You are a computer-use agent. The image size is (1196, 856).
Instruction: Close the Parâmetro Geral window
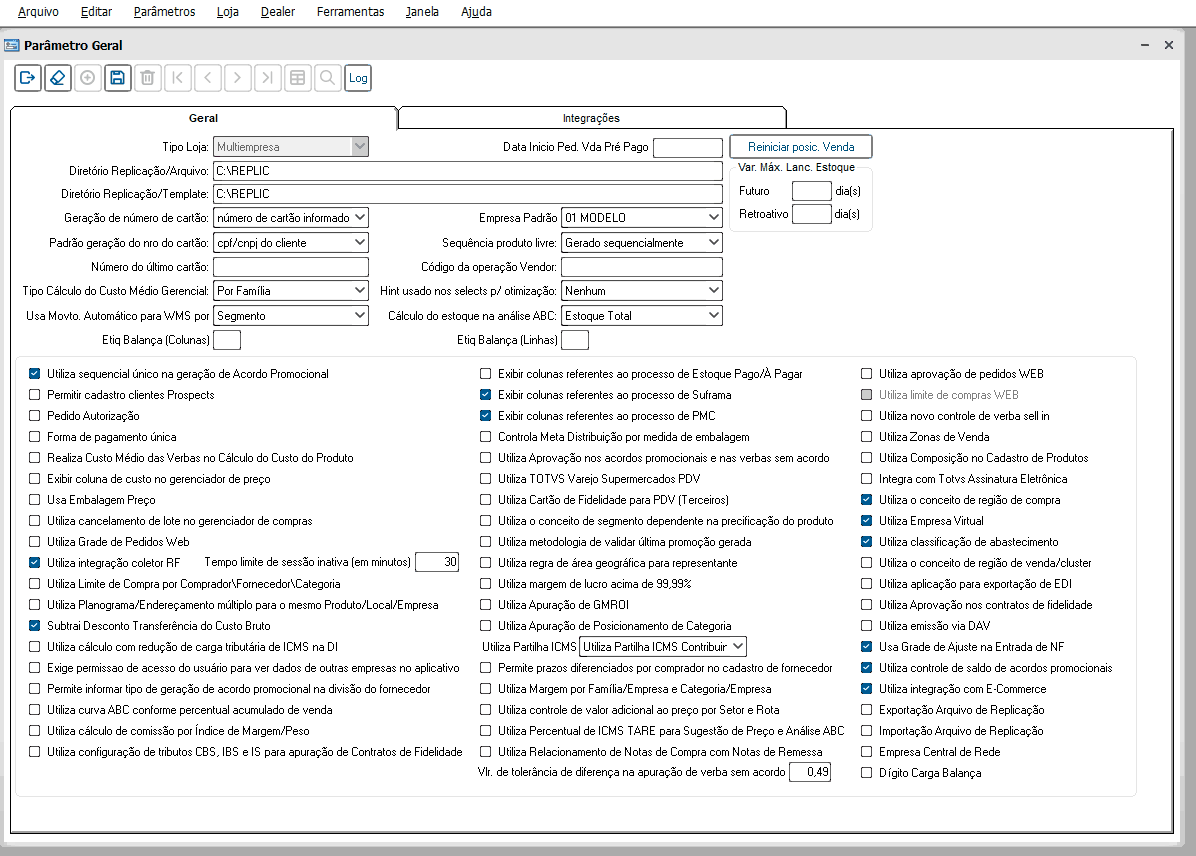click(1169, 45)
